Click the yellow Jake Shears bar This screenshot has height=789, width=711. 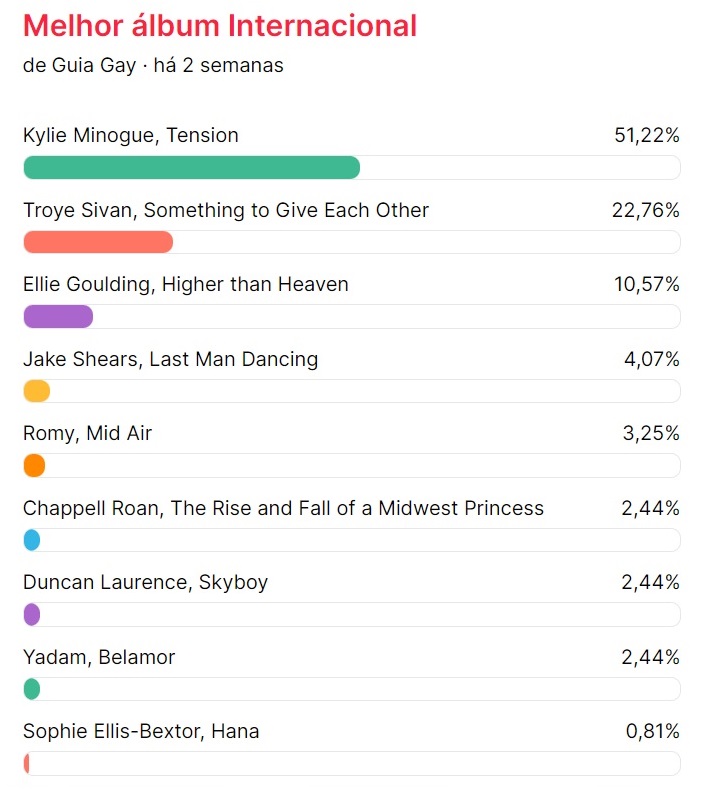(37, 391)
